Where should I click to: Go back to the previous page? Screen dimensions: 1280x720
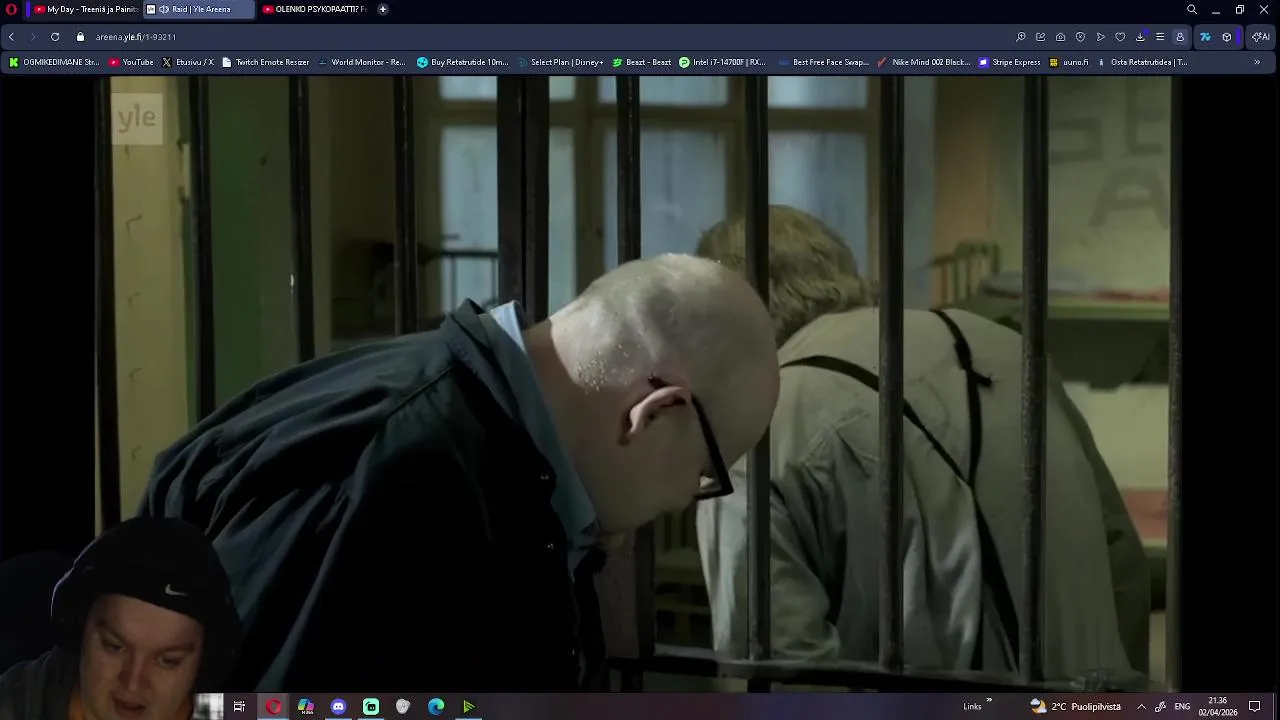11,37
